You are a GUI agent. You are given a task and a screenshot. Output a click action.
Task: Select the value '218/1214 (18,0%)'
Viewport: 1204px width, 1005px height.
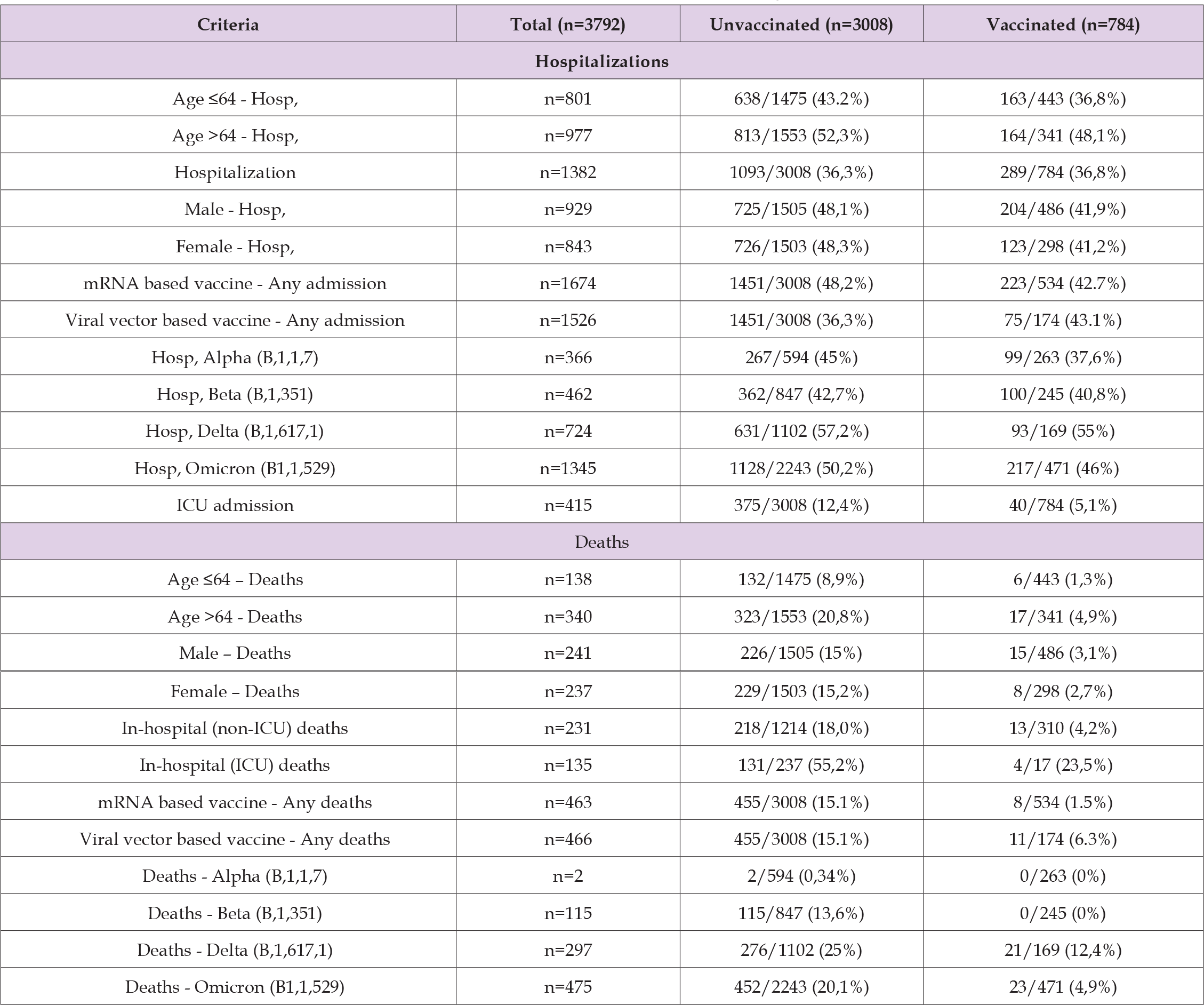pos(801,728)
